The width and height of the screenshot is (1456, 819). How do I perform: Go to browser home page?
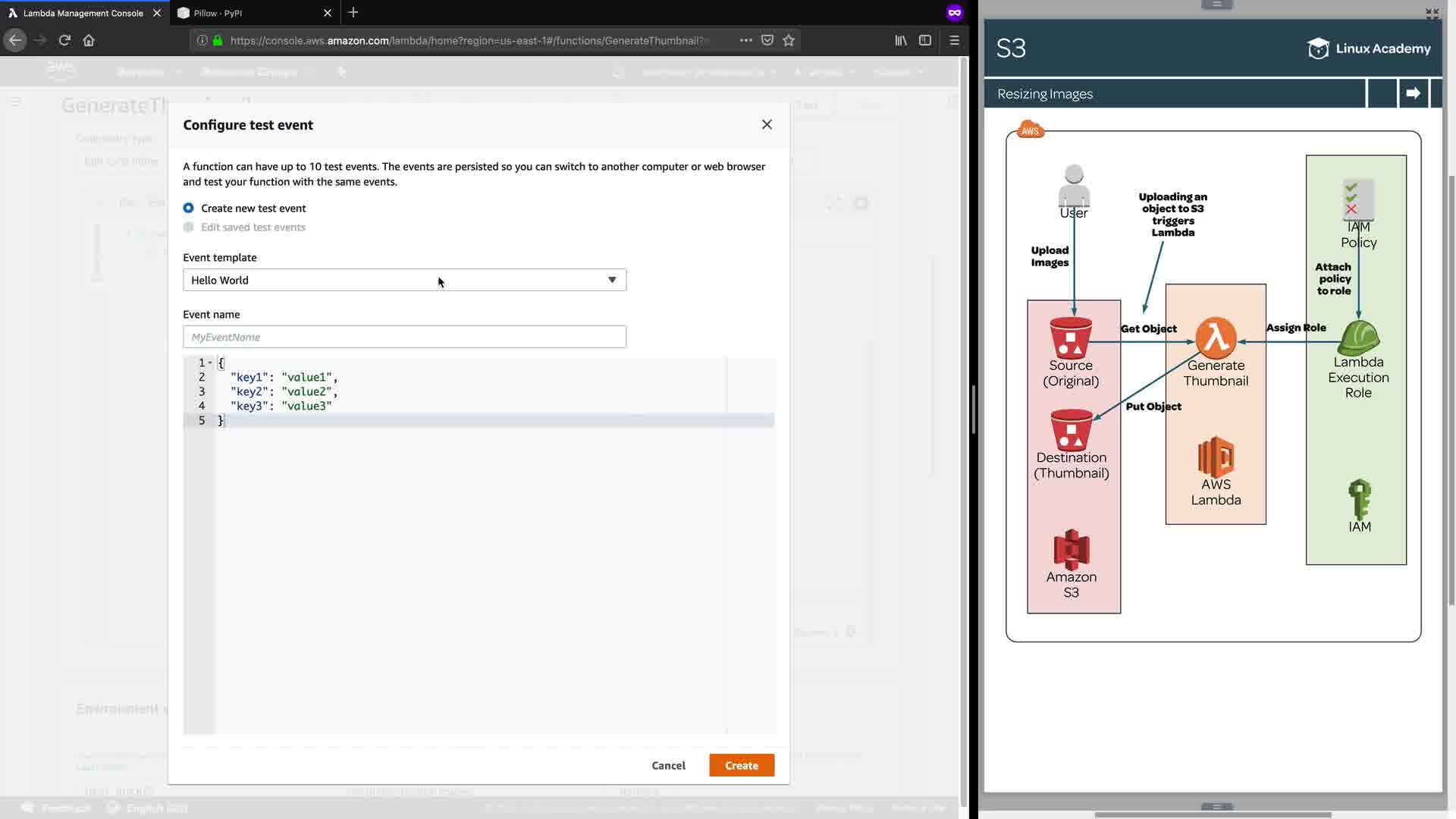89,40
